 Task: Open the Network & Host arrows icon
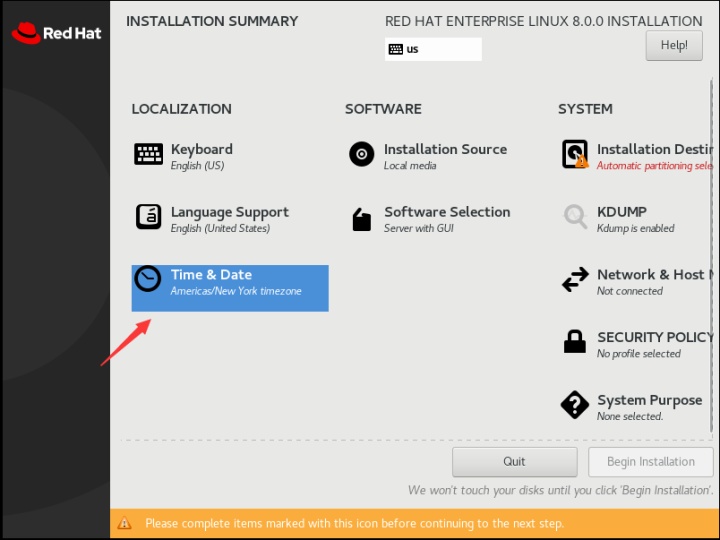tap(575, 279)
